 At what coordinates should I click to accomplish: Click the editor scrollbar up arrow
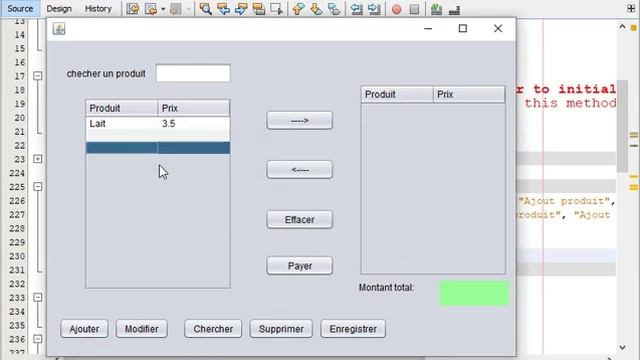click(622, 27)
